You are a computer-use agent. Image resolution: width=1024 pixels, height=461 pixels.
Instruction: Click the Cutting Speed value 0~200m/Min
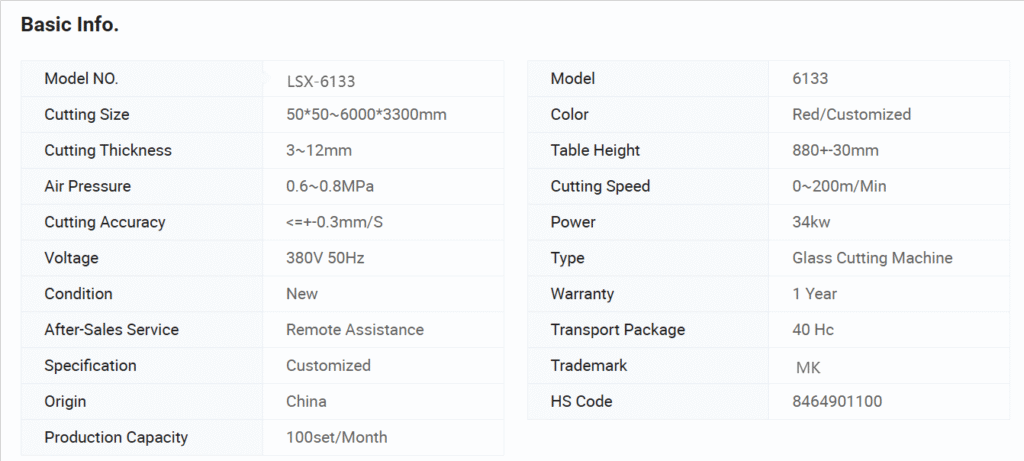pyautogui.click(x=839, y=187)
